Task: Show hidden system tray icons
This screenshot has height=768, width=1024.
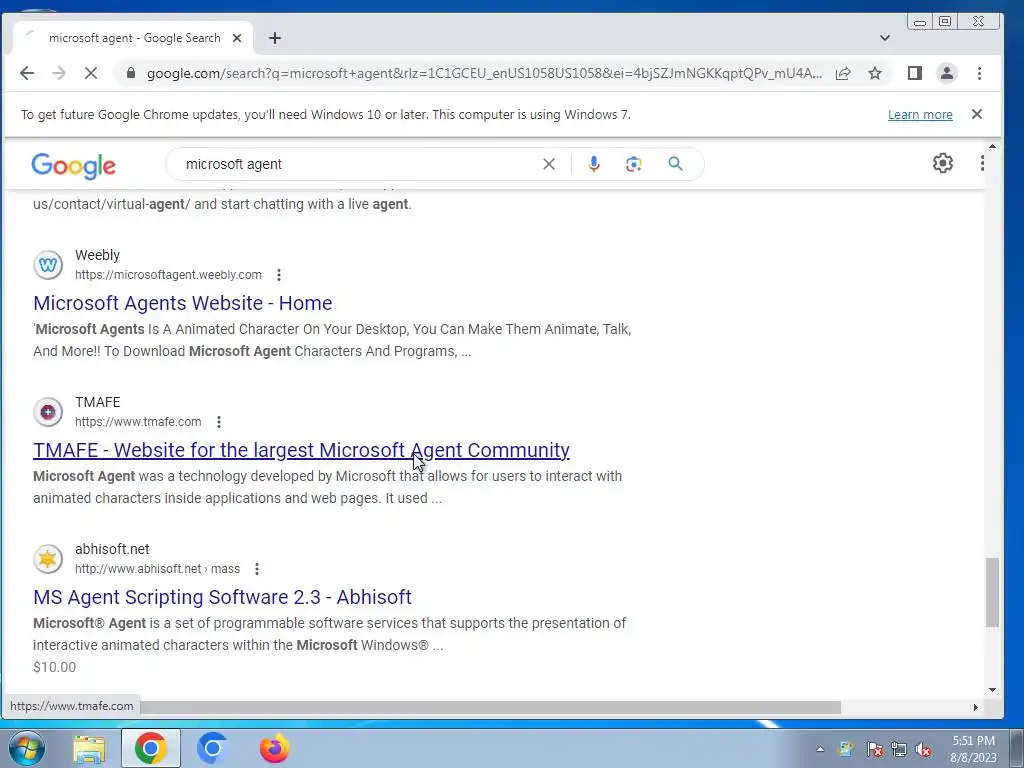Action: [x=820, y=749]
